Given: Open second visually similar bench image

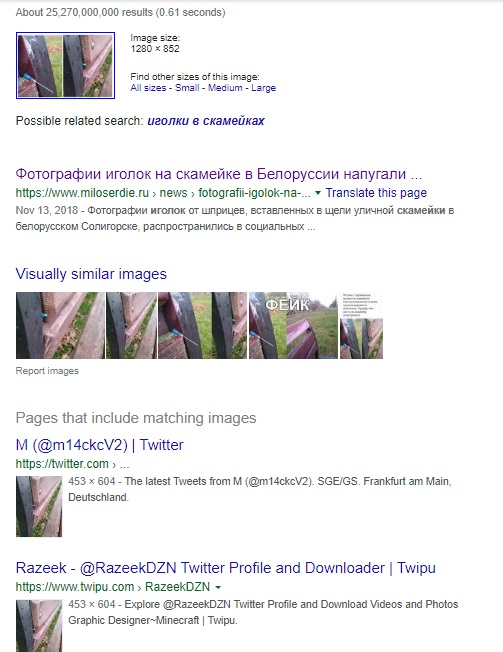Looking at the screenshot, I should (x=131, y=326).
